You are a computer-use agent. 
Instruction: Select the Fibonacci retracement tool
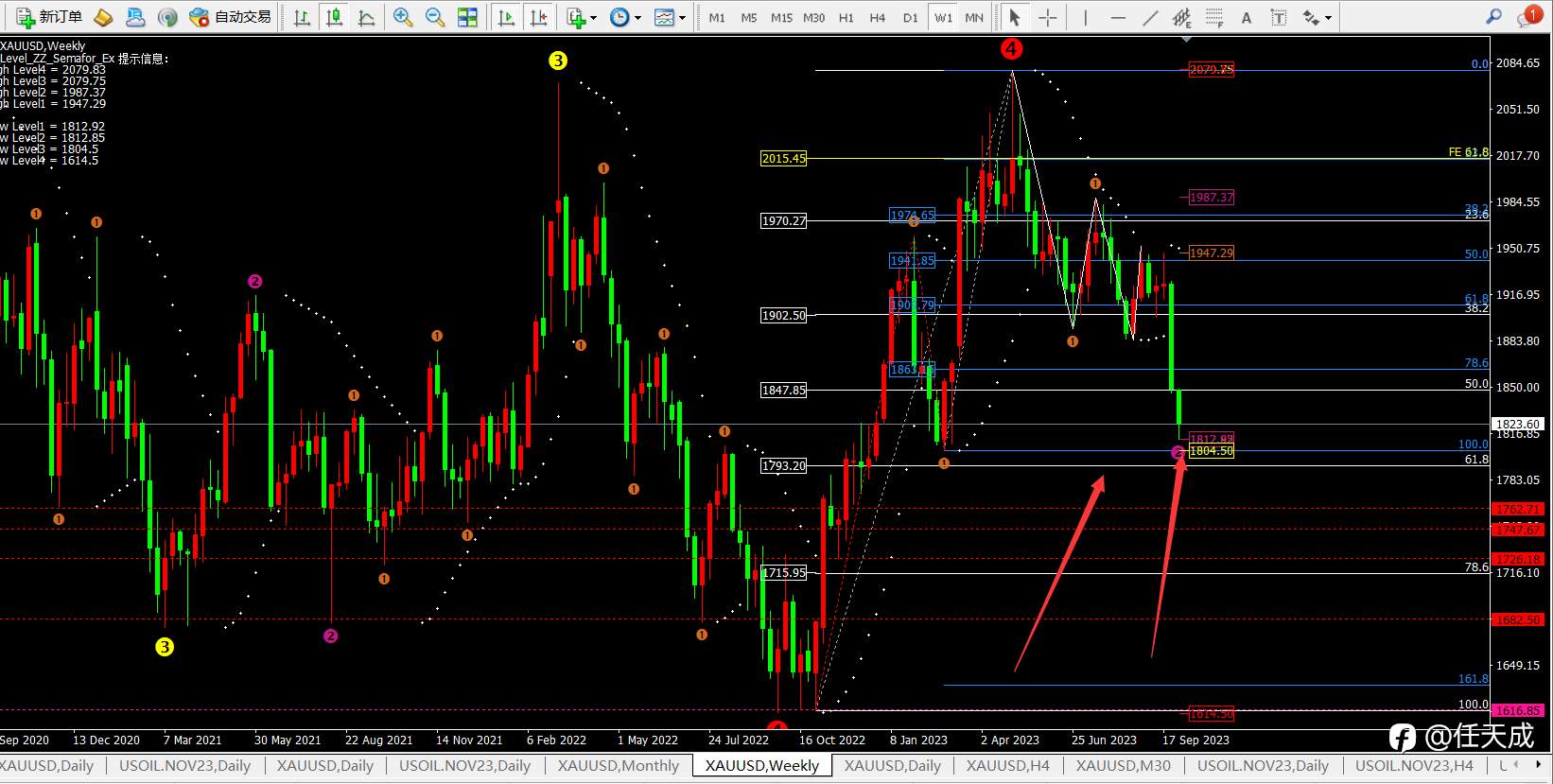(x=1214, y=17)
